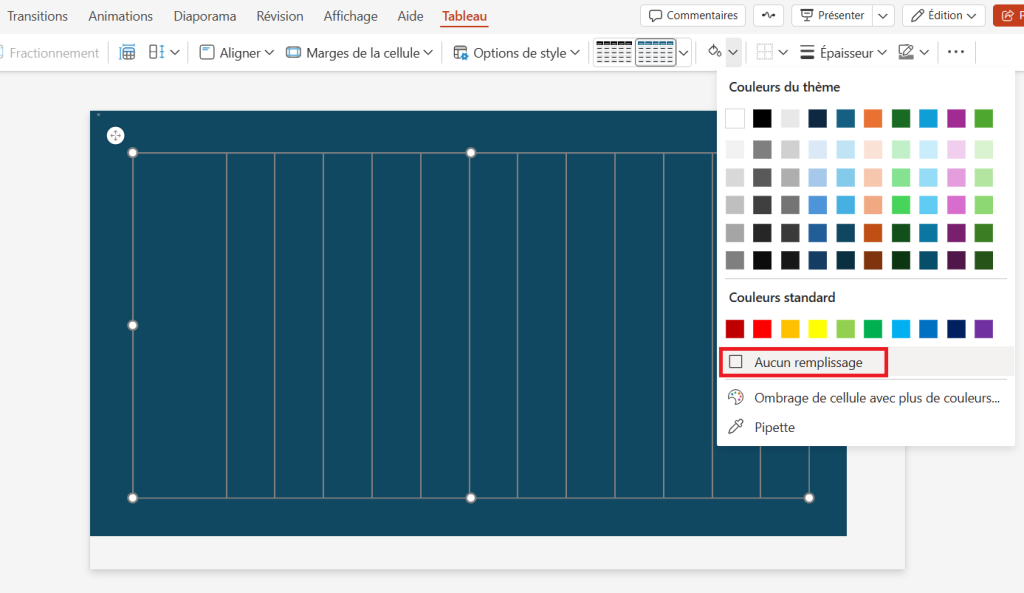Click the table's top-center resize handle
Viewport: 1024px width, 593px height.
coord(471,153)
